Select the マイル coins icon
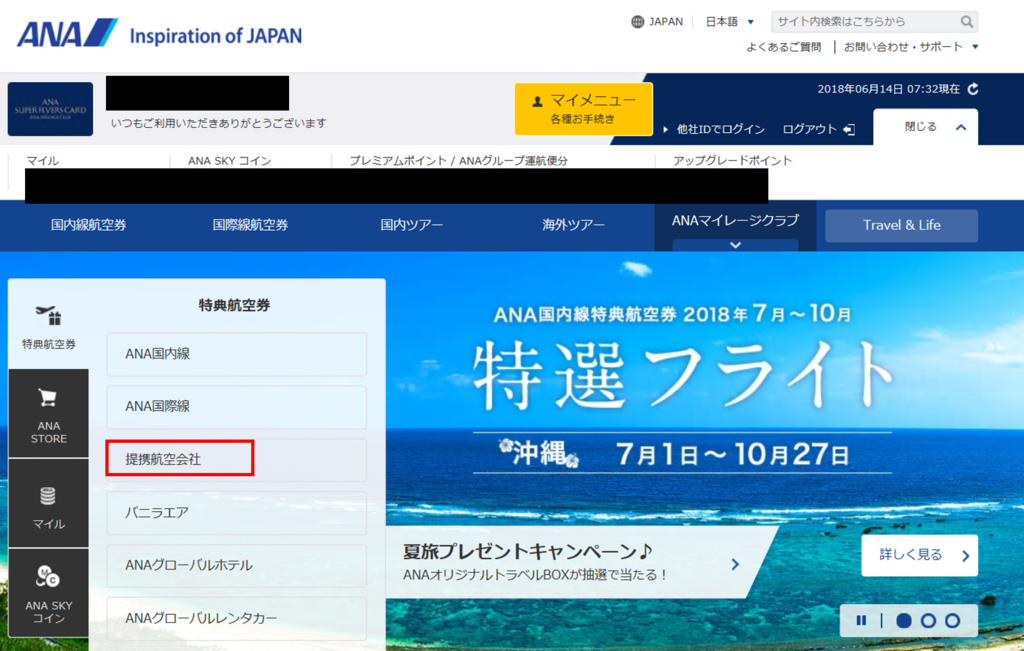The height and width of the screenshot is (651, 1024). (48, 496)
